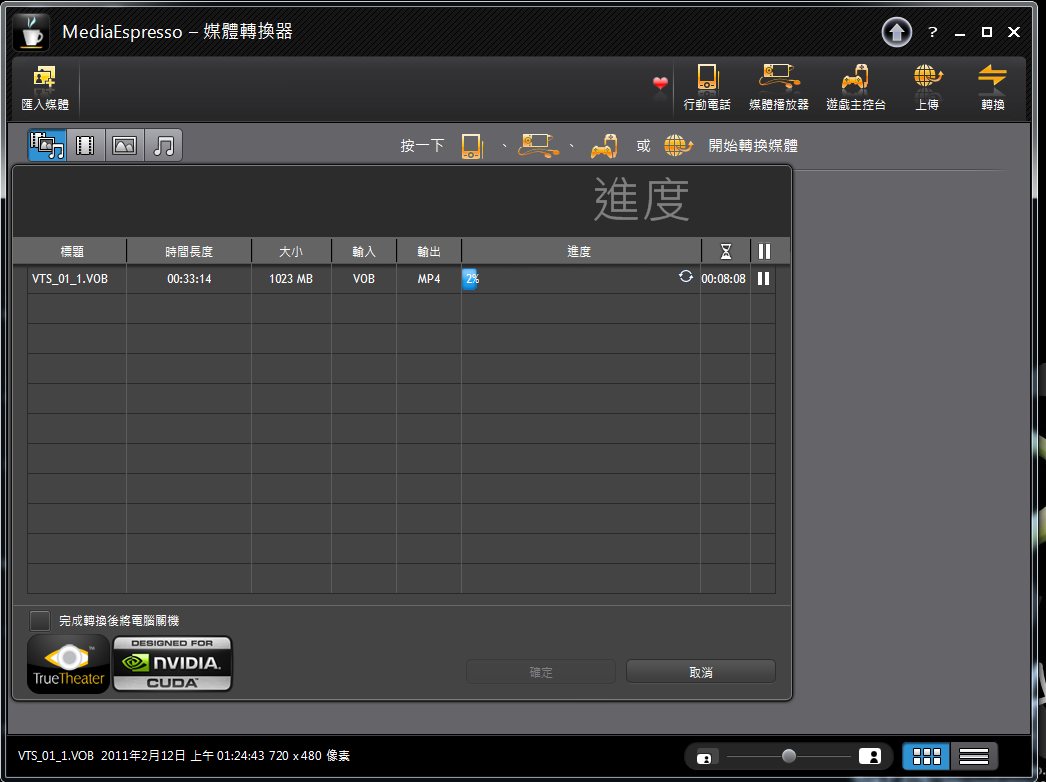The width and height of the screenshot is (1046, 782).
Task: Switch to list view
Action: [x=973, y=756]
